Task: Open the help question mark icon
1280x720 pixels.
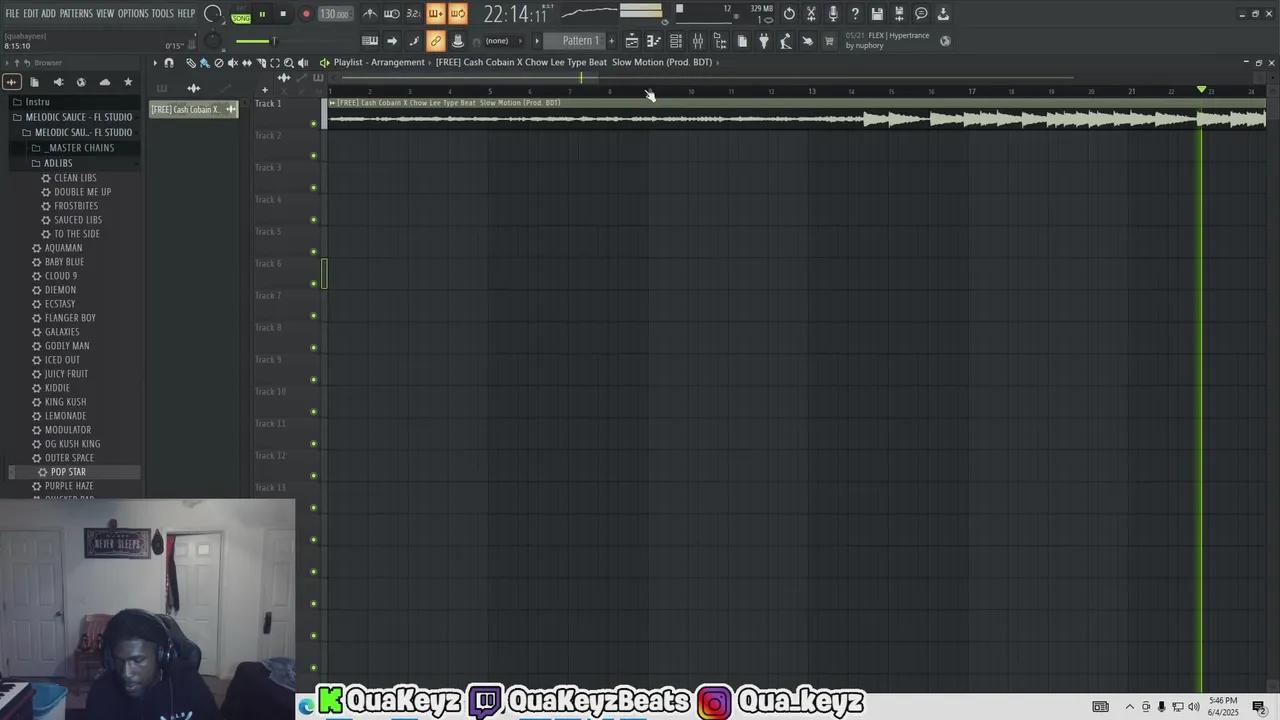Action: point(855,14)
